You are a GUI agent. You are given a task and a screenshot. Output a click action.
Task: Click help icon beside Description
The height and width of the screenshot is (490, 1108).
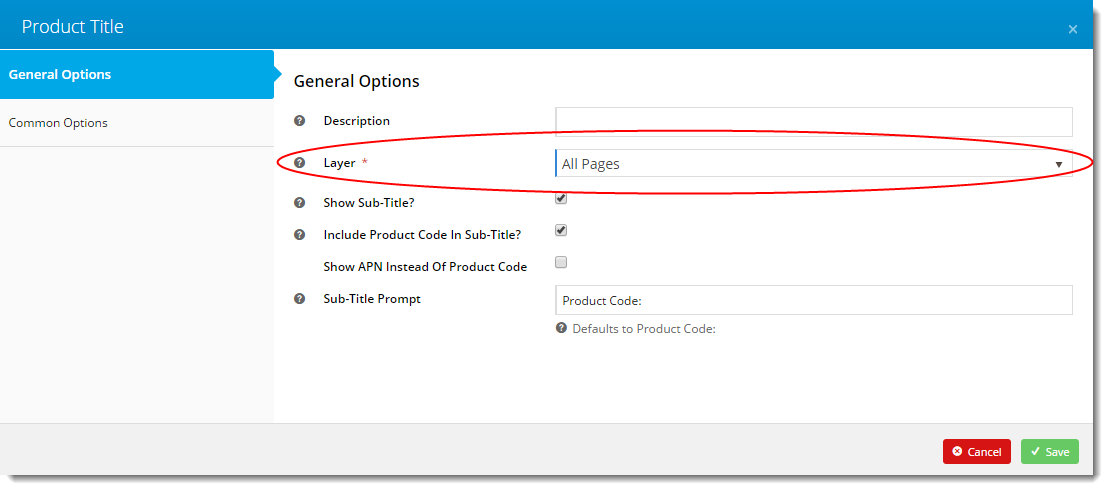[300, 121]
